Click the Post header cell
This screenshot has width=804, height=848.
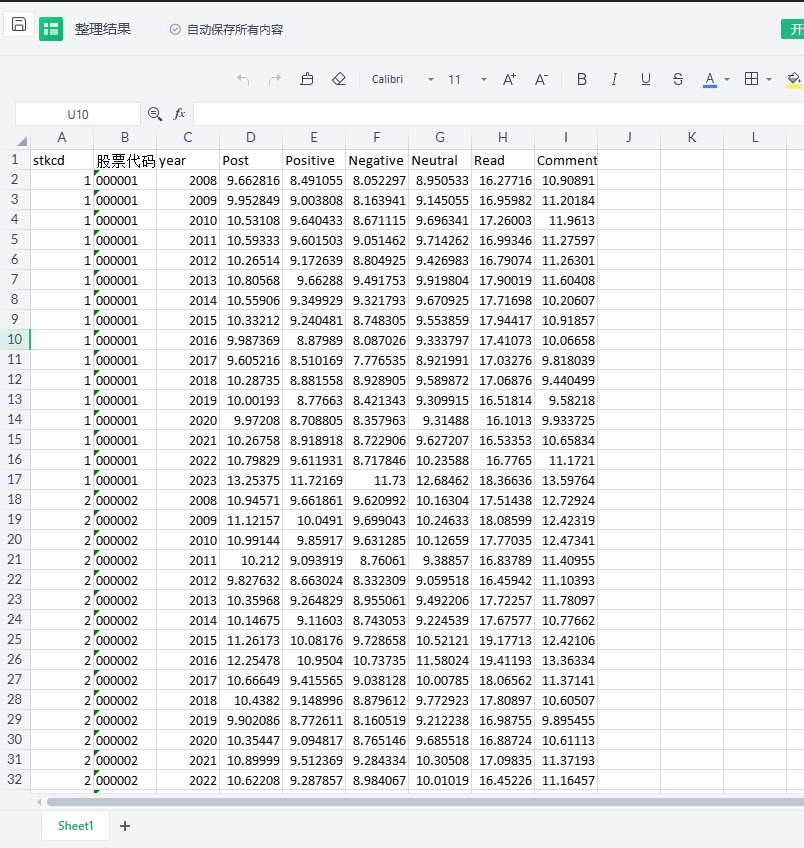click(x=251, y=160)
